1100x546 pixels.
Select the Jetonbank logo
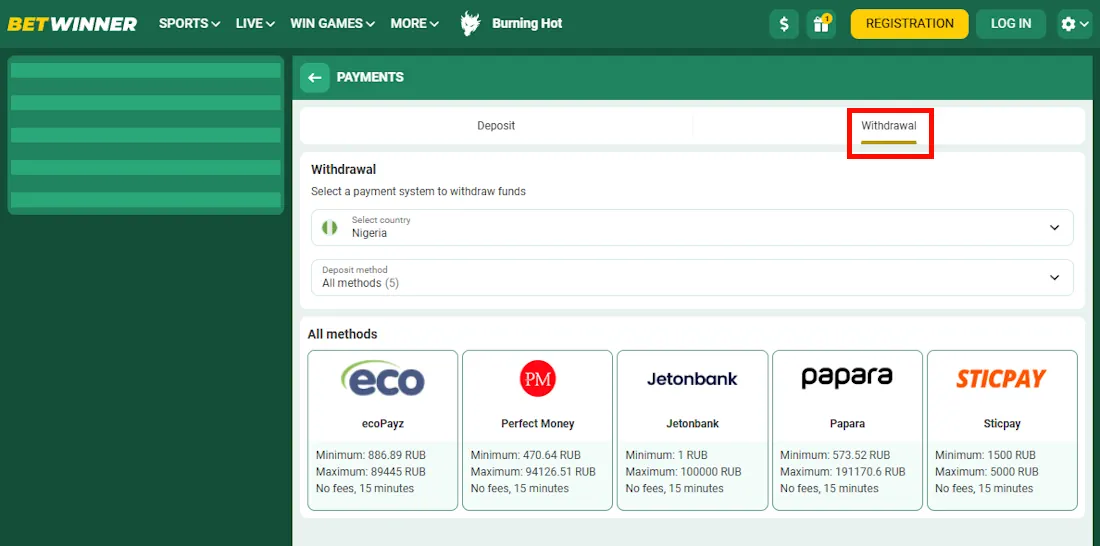692,379
